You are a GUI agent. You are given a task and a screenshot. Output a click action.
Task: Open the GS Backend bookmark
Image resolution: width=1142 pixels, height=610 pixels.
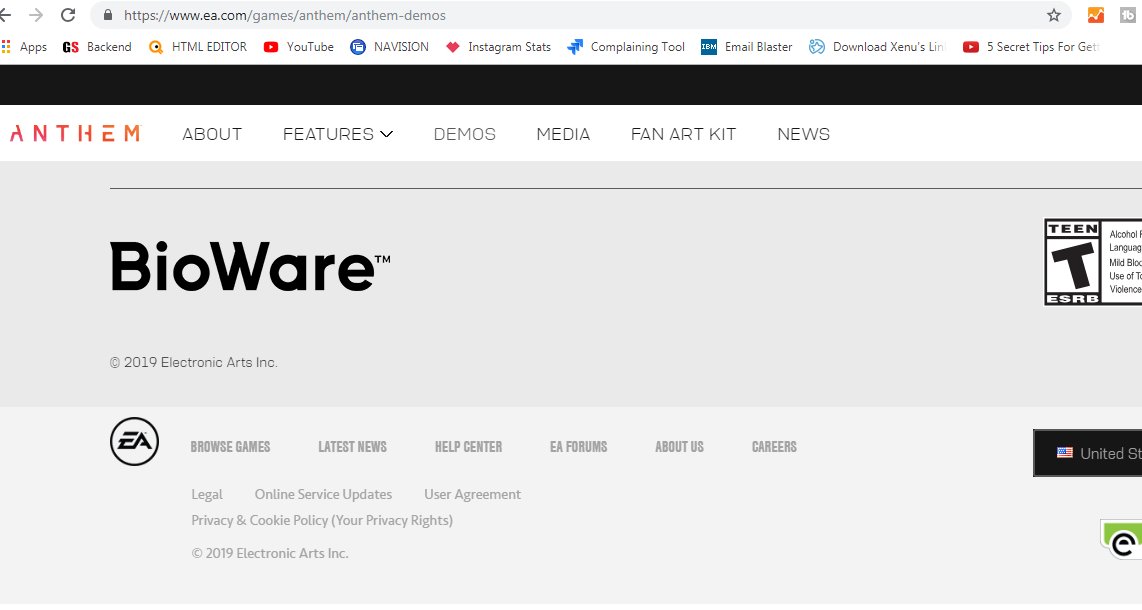97,47
